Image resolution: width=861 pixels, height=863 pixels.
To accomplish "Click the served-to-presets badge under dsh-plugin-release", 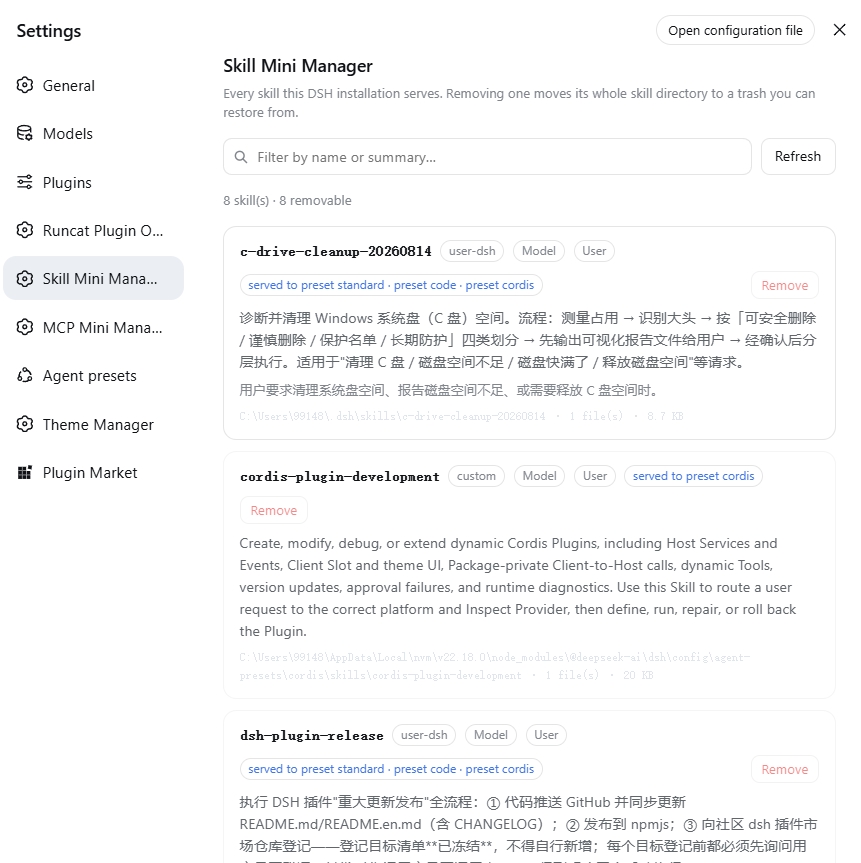I will coord(391,769).
